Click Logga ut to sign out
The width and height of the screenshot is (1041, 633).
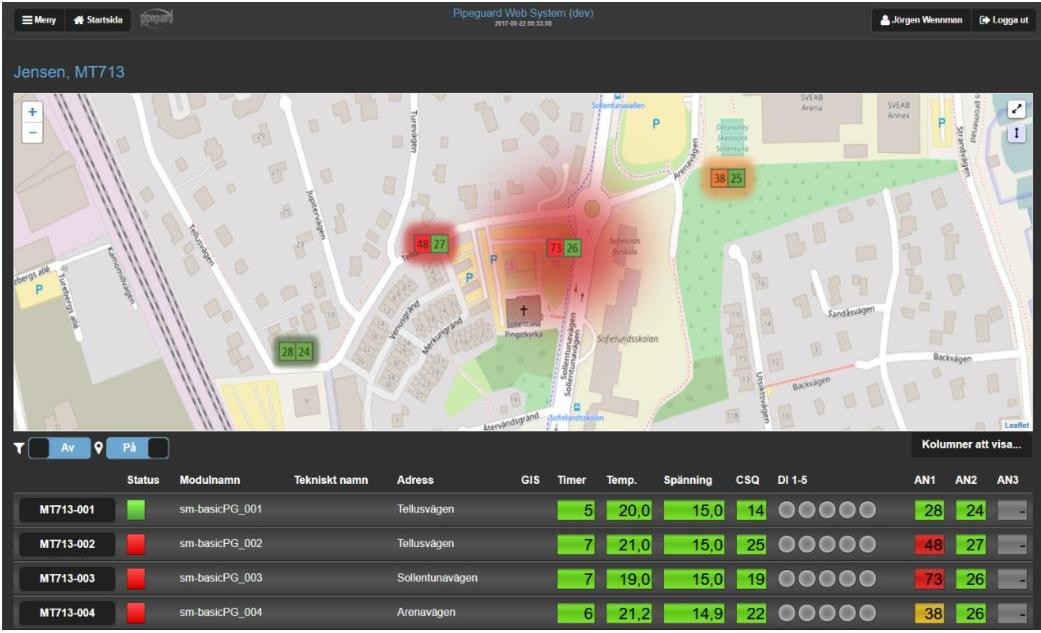(1003, 20)
